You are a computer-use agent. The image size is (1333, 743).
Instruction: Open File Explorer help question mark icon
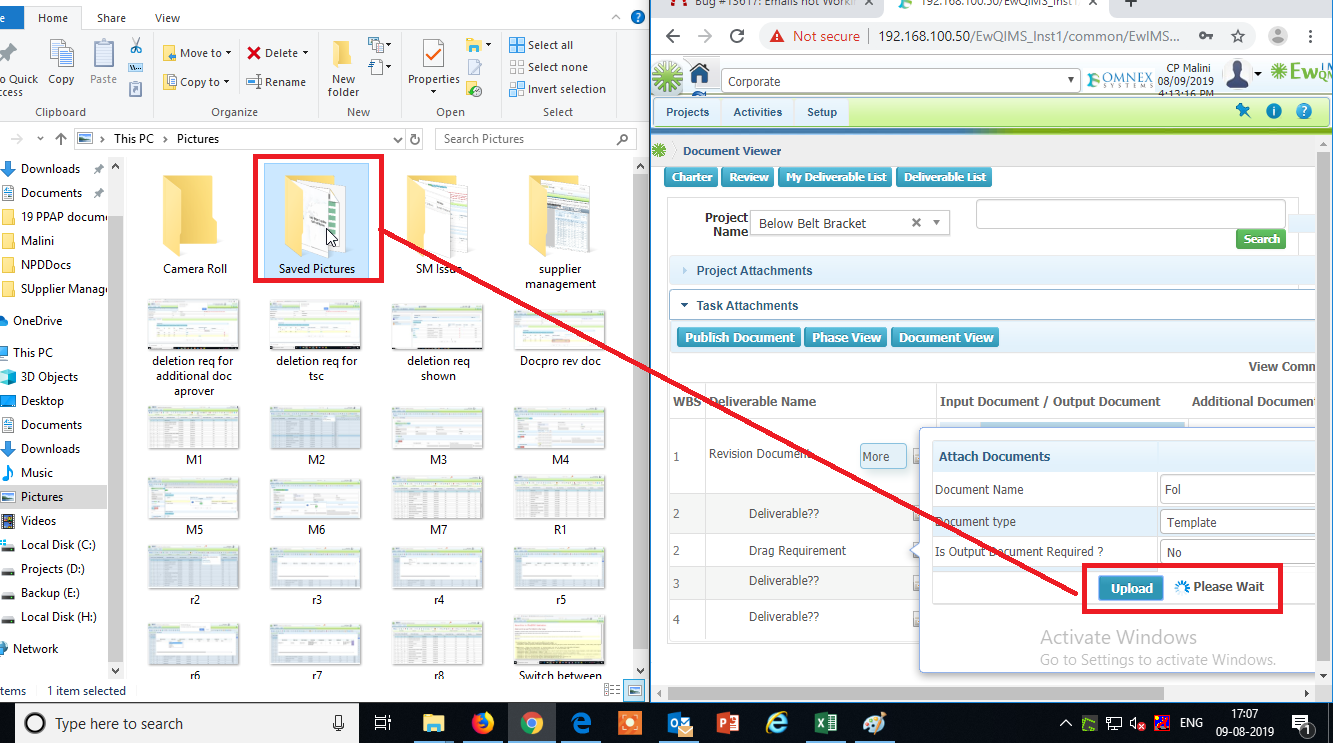coord(638,17)
